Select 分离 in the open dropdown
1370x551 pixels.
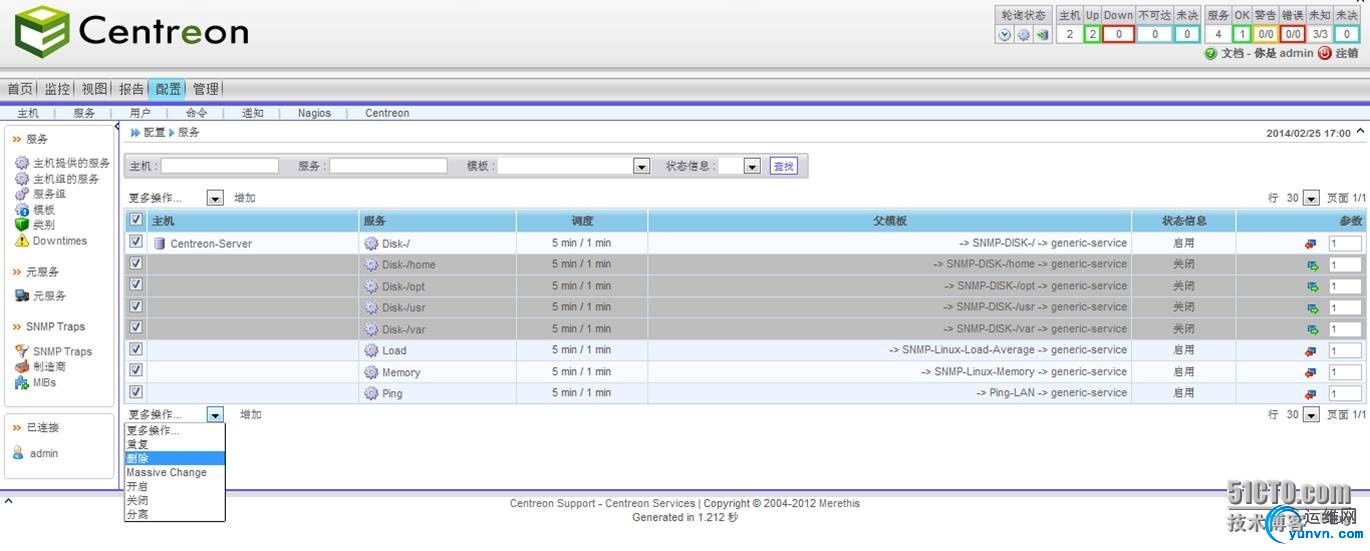(x=175, y=514)
